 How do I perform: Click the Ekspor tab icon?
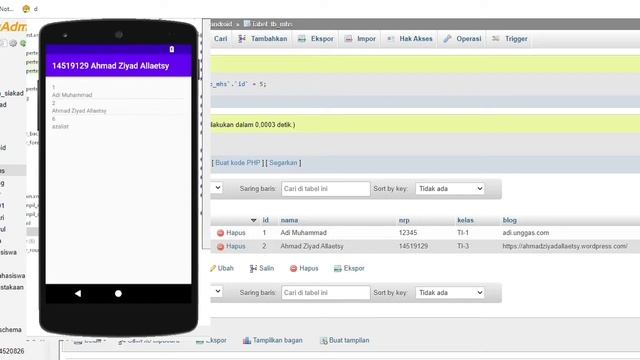(x=302, y=39)
